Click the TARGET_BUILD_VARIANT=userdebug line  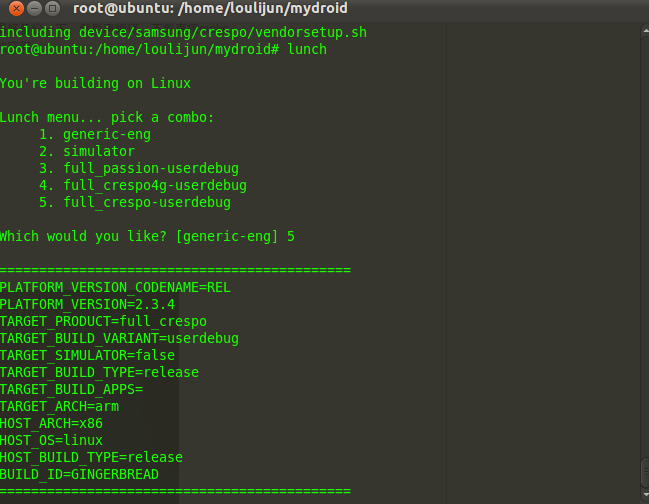[x=119, y=338]
